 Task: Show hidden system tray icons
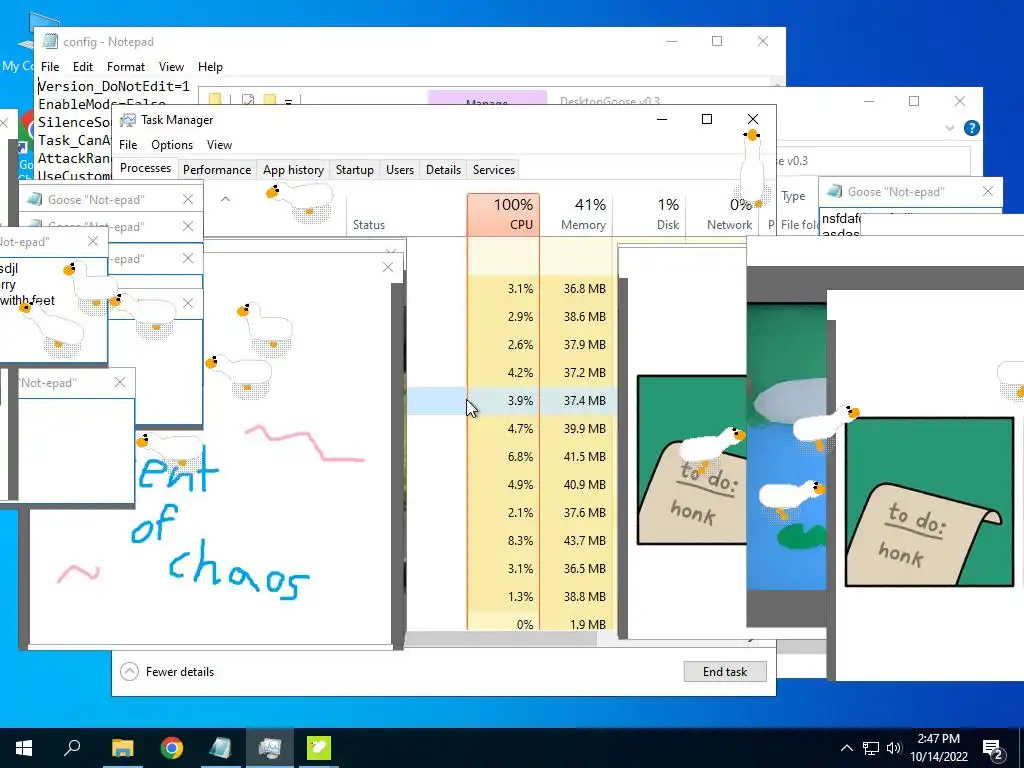coord(846,748)
